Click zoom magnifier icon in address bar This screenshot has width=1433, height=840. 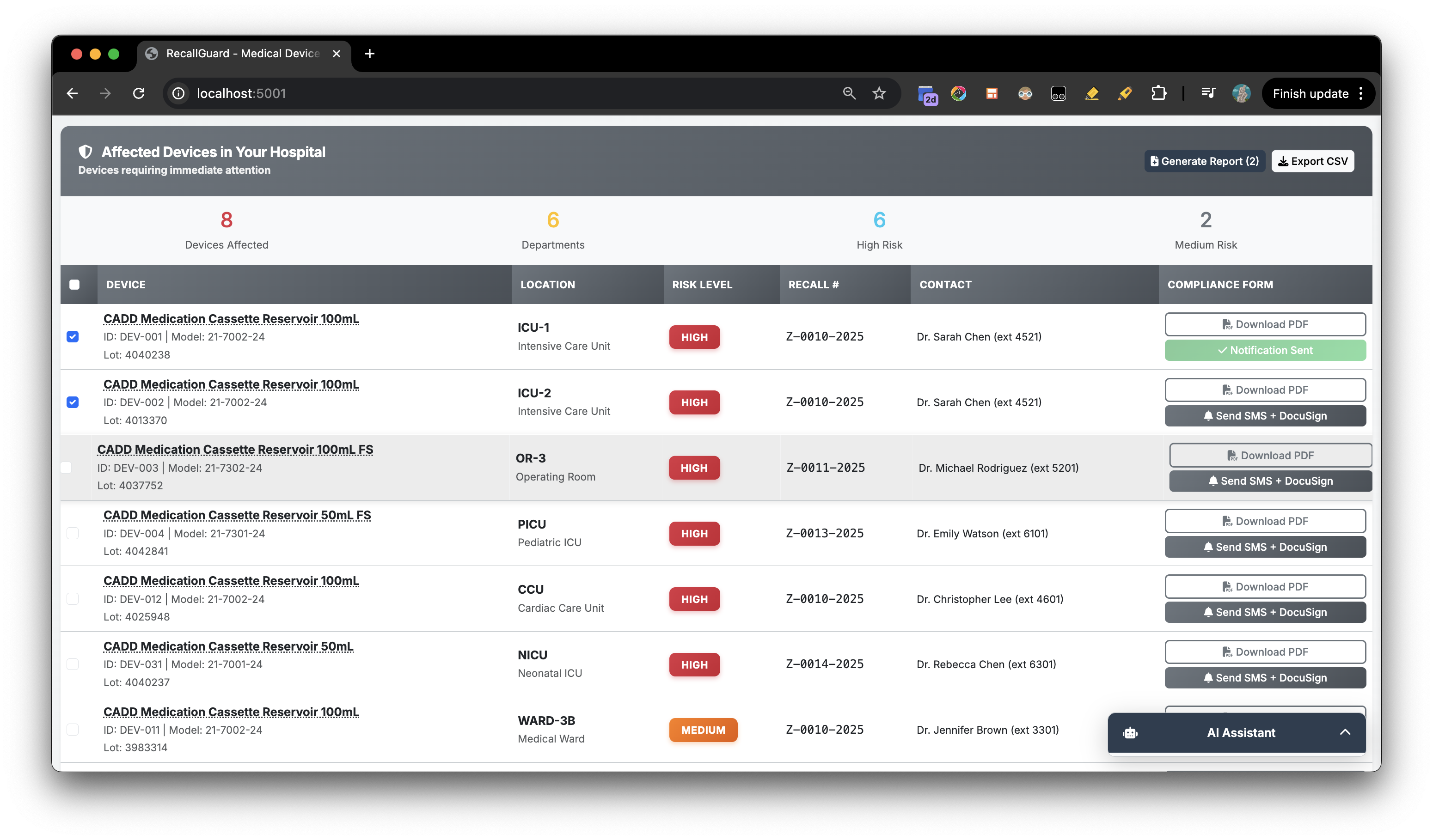(x=849, y=93)
